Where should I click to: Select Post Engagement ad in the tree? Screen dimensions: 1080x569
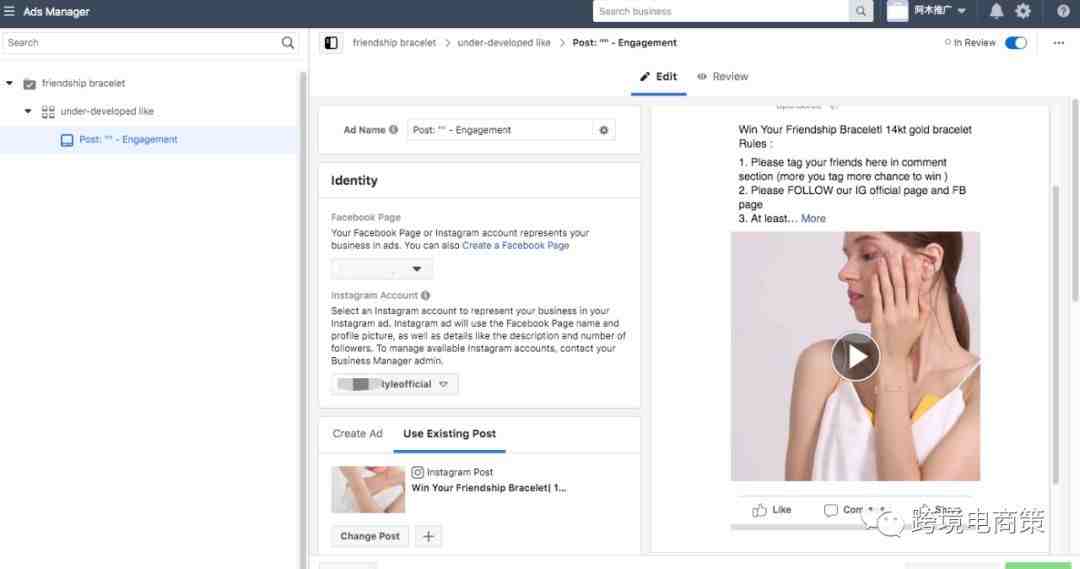128,140
